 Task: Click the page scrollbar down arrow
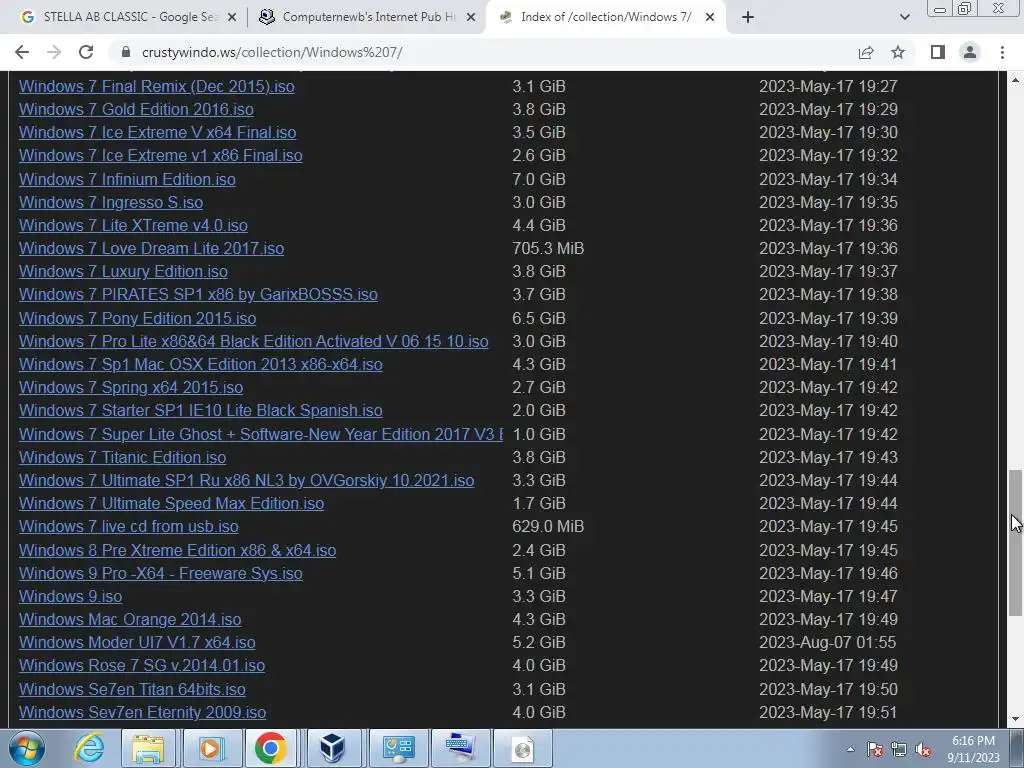pyautogui.click(x=1016, y=720)
